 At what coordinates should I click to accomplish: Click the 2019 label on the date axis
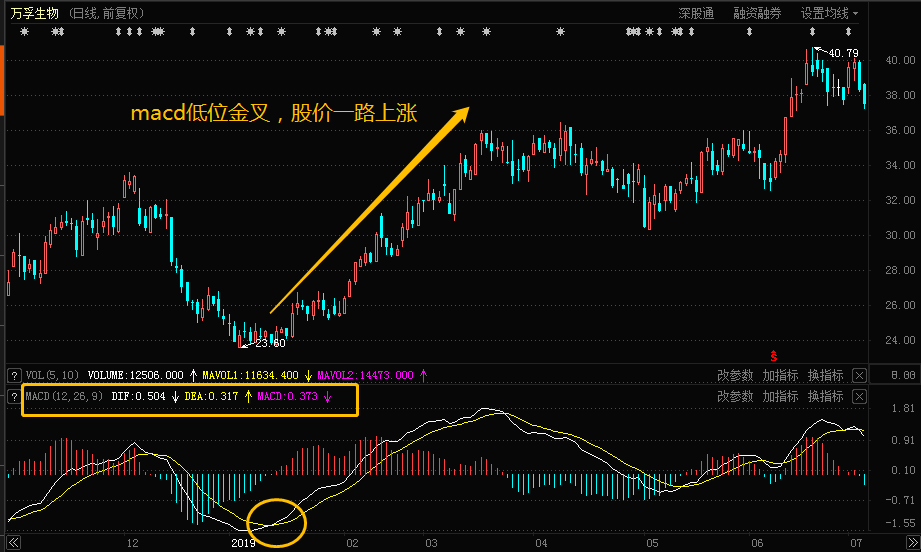tap(243, 543)
